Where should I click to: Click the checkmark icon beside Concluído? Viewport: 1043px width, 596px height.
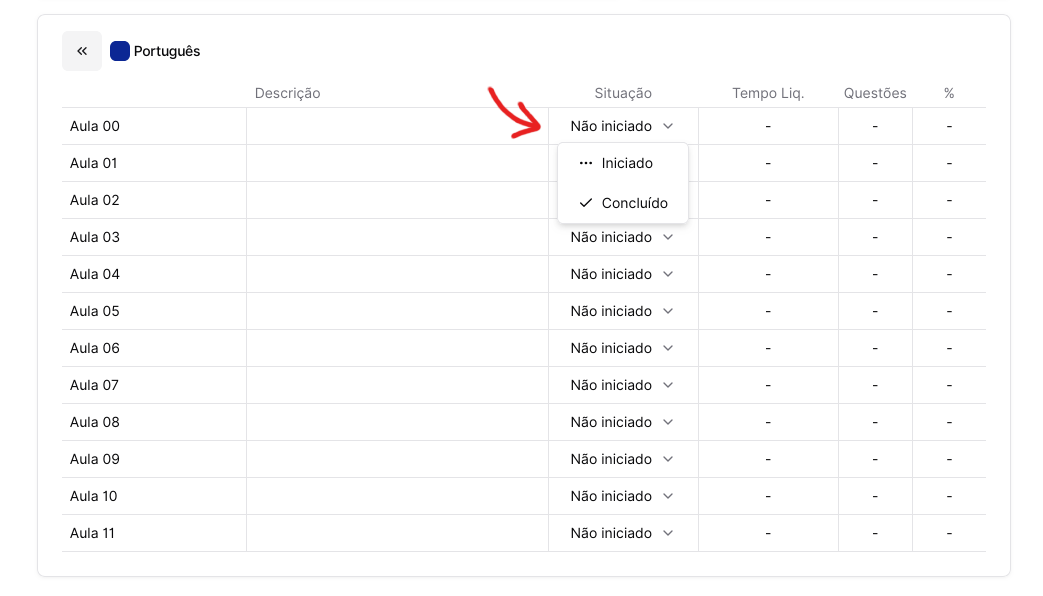[586, 203]
